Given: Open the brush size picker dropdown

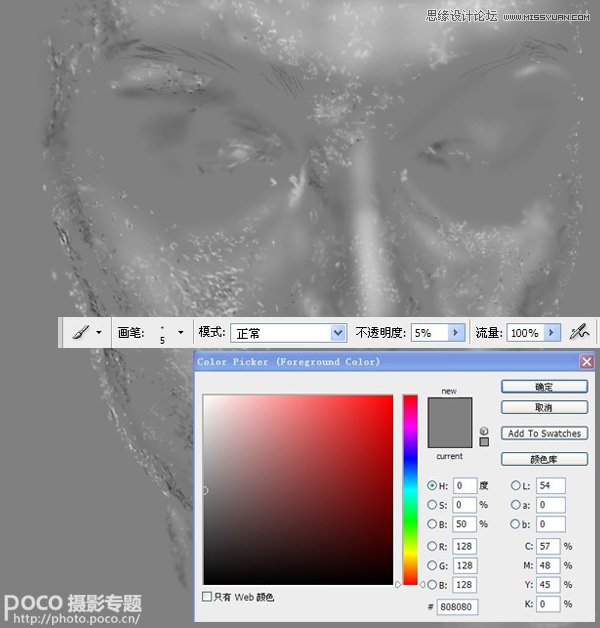Looking at the screenshot, I should pos(181,332).
